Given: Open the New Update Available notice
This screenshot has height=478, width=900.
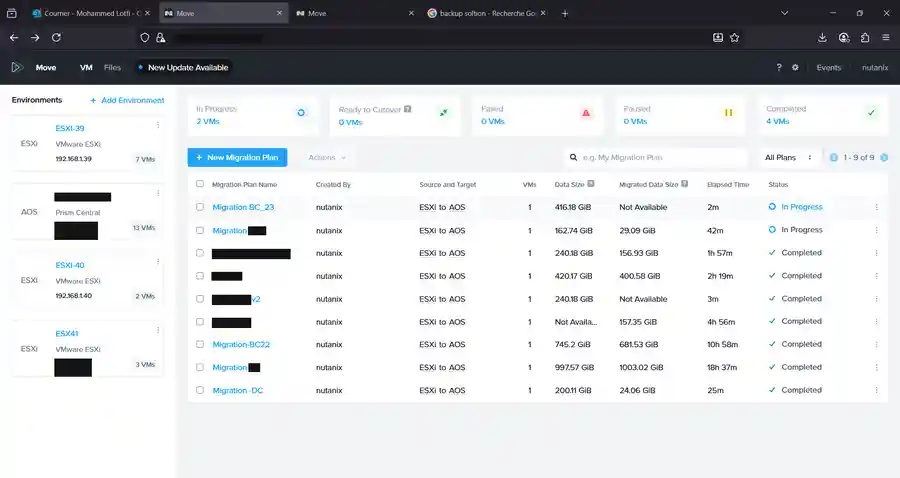Looking at the screenshot, I should (x=184, y=68).
